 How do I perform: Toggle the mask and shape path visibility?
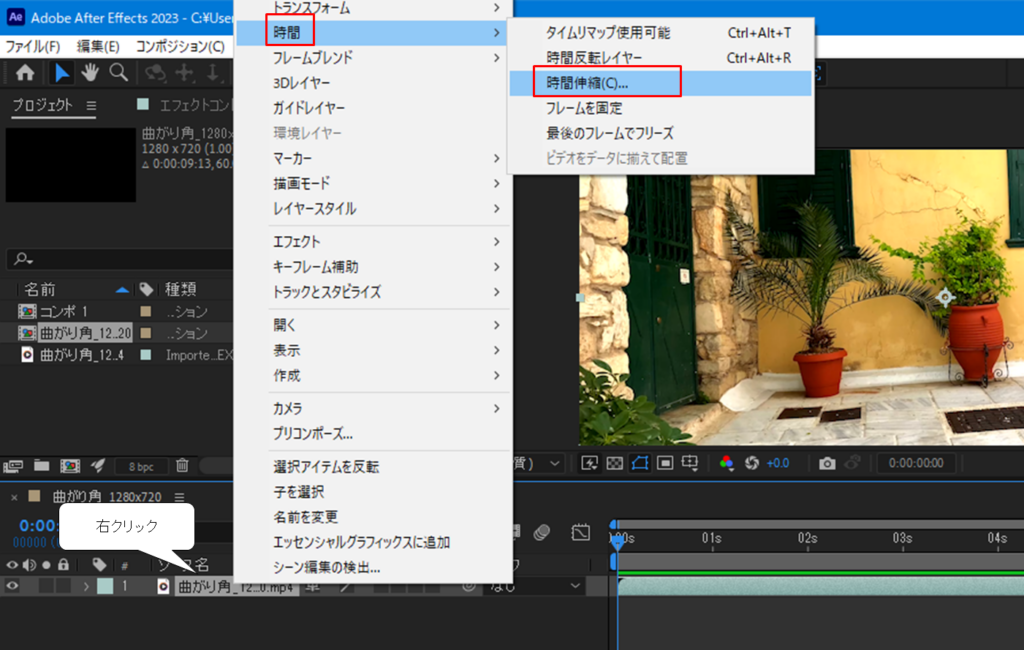(x=640, y=463)
